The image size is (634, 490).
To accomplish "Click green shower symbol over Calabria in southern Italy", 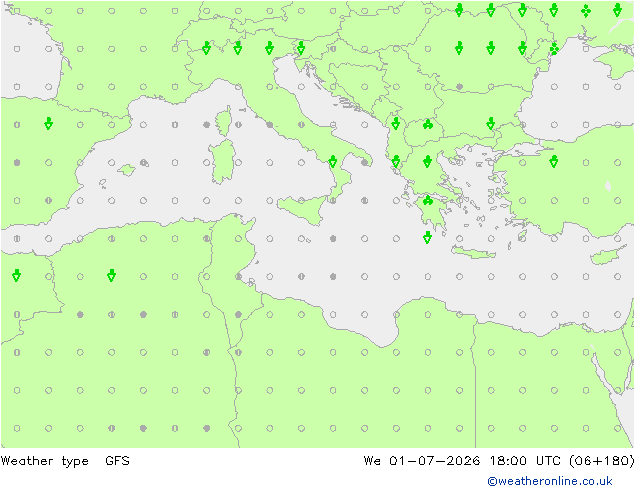I will tap(333, 161).
